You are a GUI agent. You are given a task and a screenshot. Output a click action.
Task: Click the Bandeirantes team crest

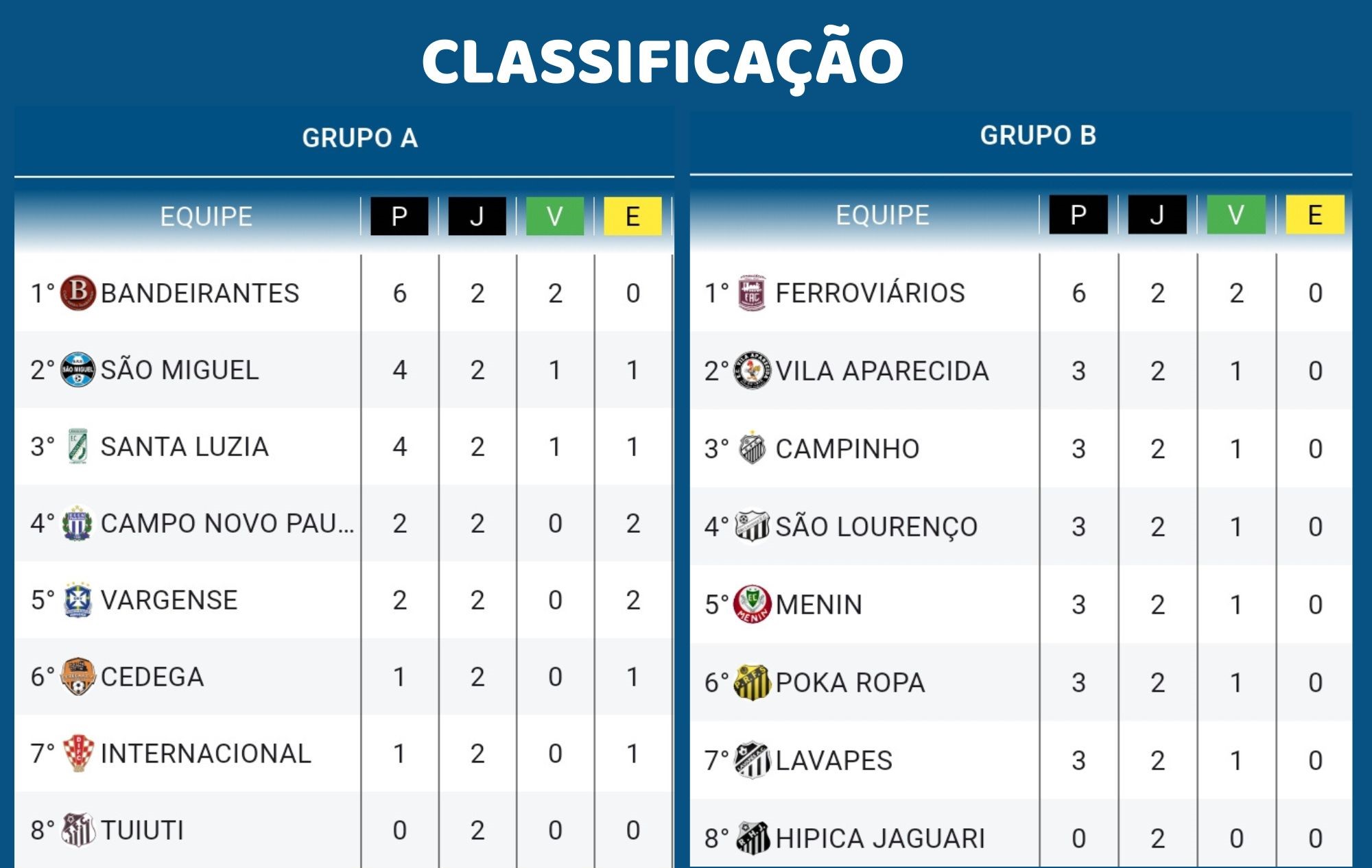tap(78, 293)
